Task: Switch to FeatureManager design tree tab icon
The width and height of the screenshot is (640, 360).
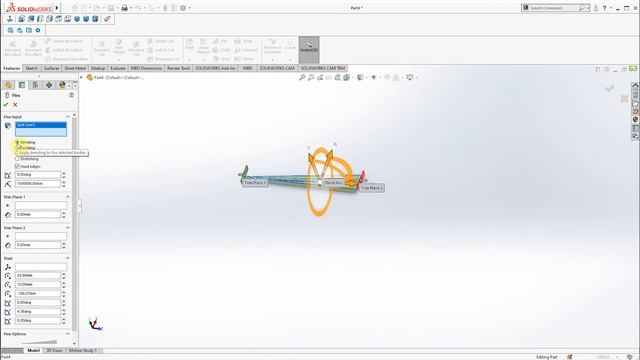Action: (x=8, y=85)
